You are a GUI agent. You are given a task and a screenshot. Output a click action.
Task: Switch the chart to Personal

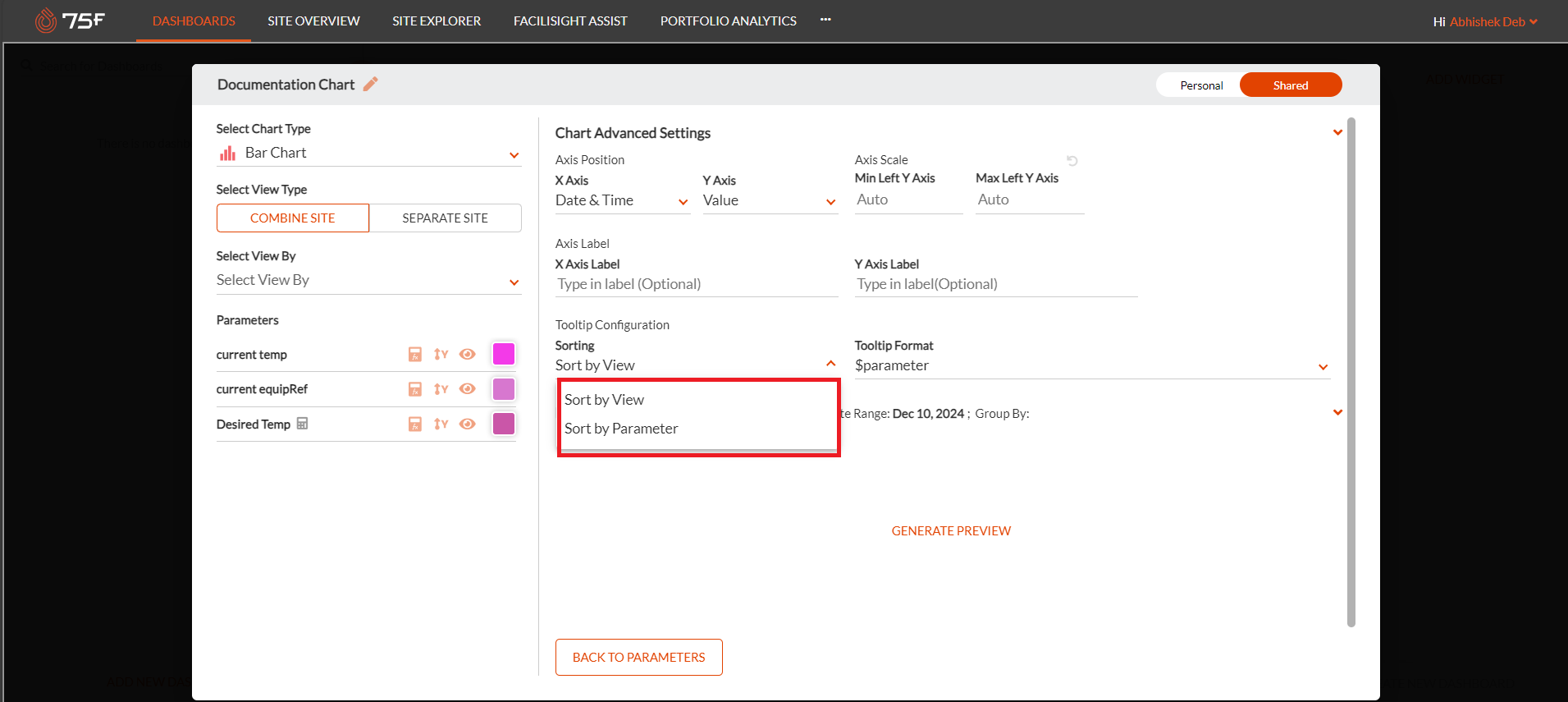[x=1201, y=85]
